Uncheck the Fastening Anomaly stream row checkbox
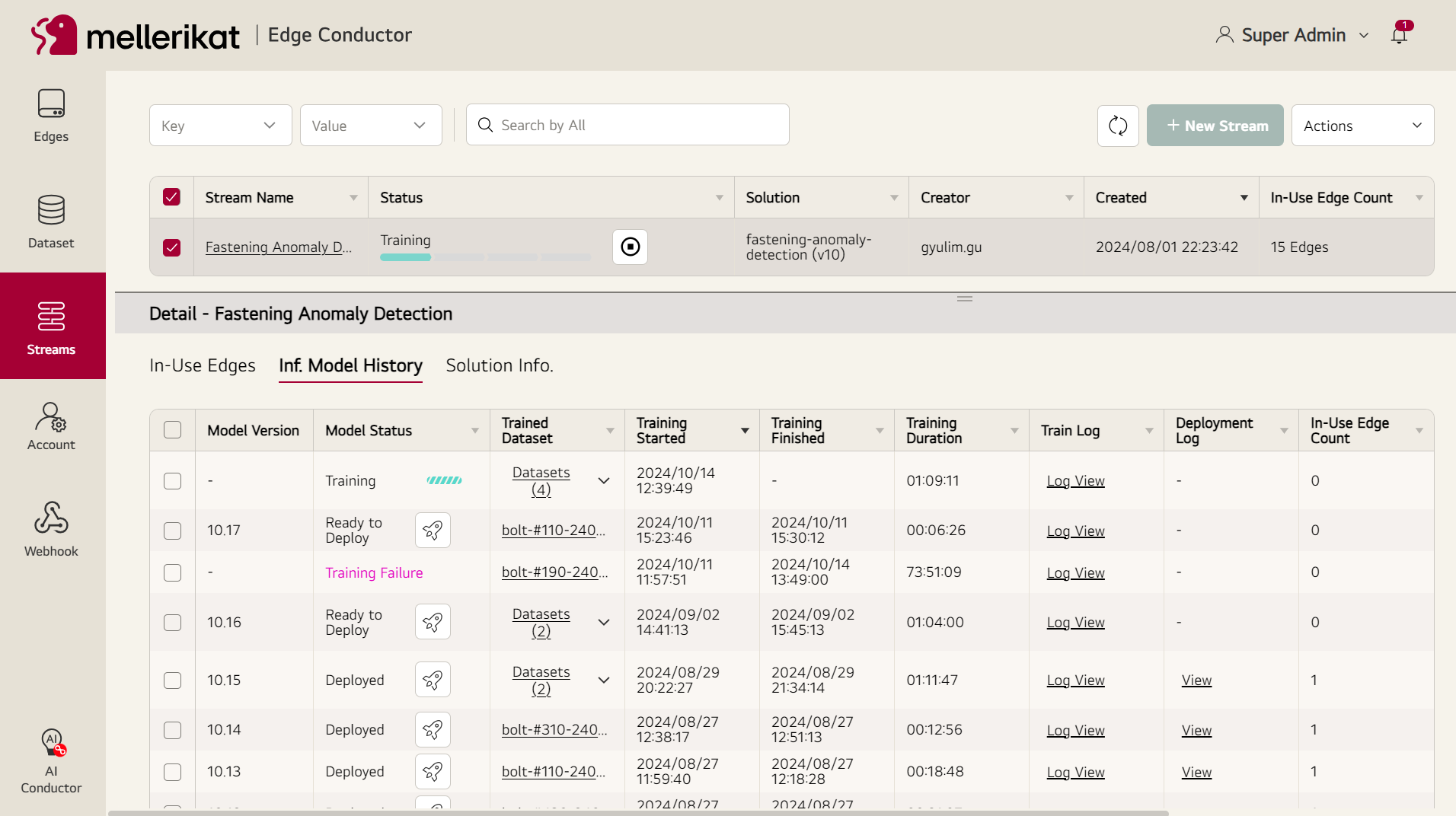 coord(171,247)
